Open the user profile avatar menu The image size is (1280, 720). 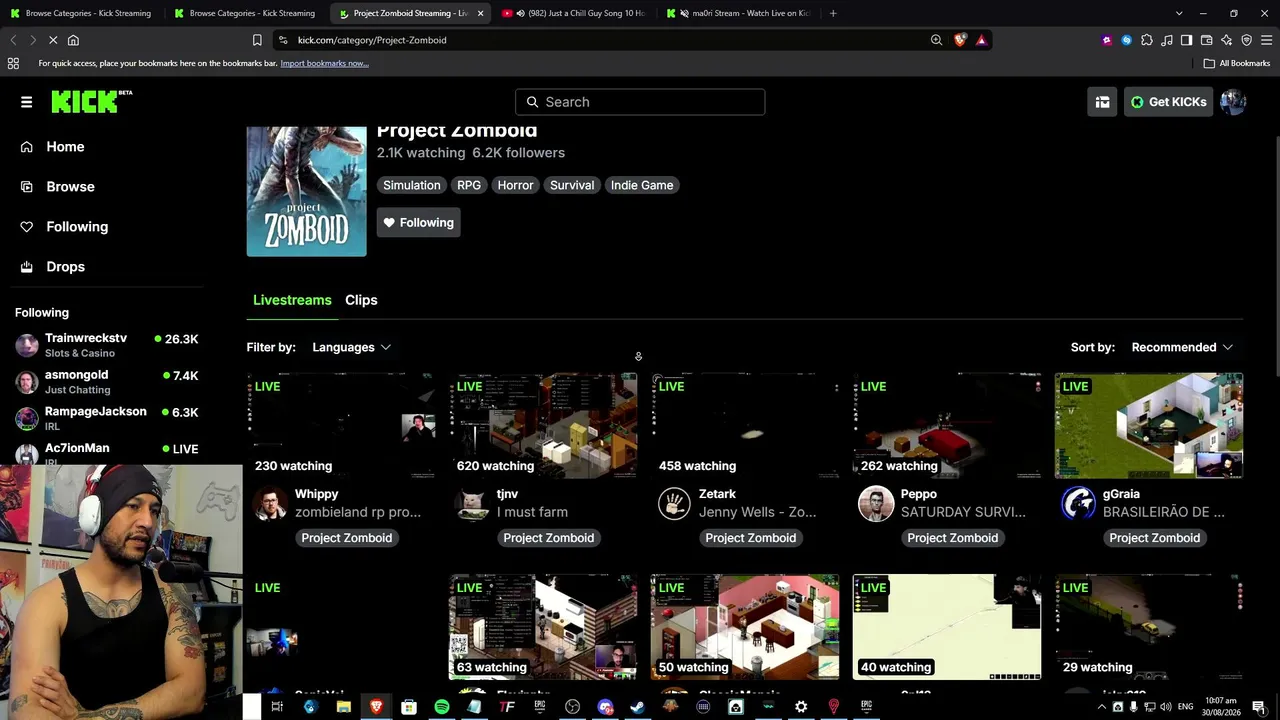coord(1233,102)
